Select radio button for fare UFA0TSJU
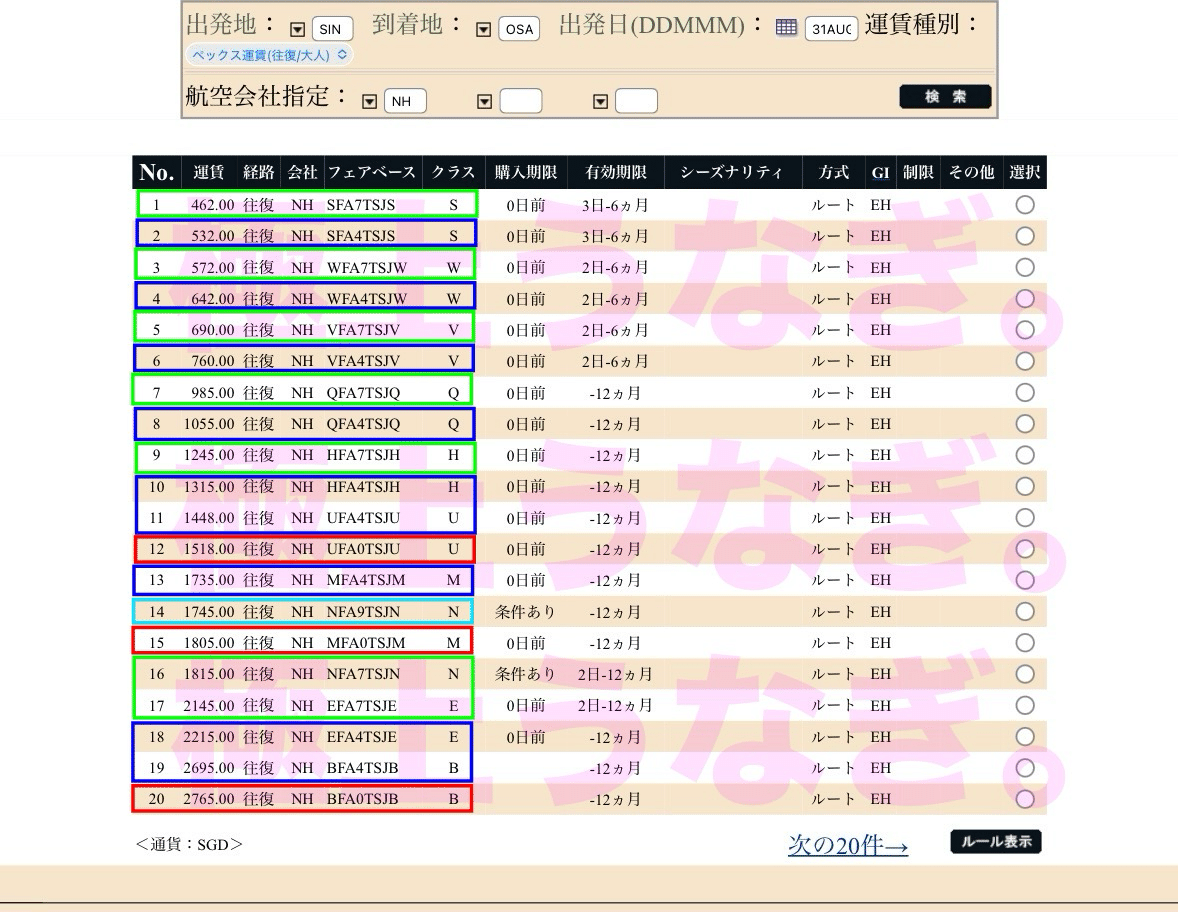Screen dimensions: 1178x912 (1025, 548)
